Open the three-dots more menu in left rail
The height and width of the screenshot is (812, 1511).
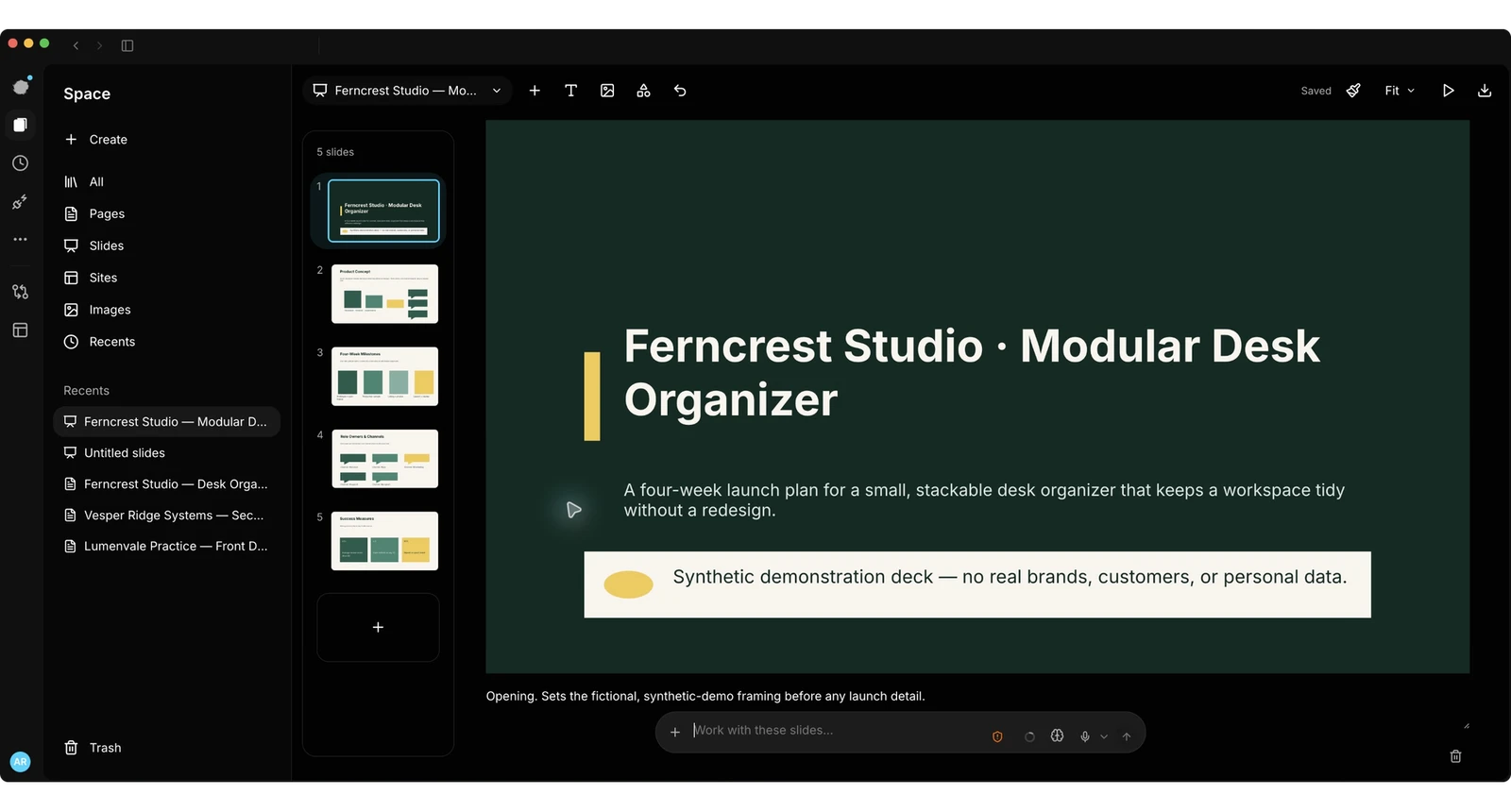20,240
